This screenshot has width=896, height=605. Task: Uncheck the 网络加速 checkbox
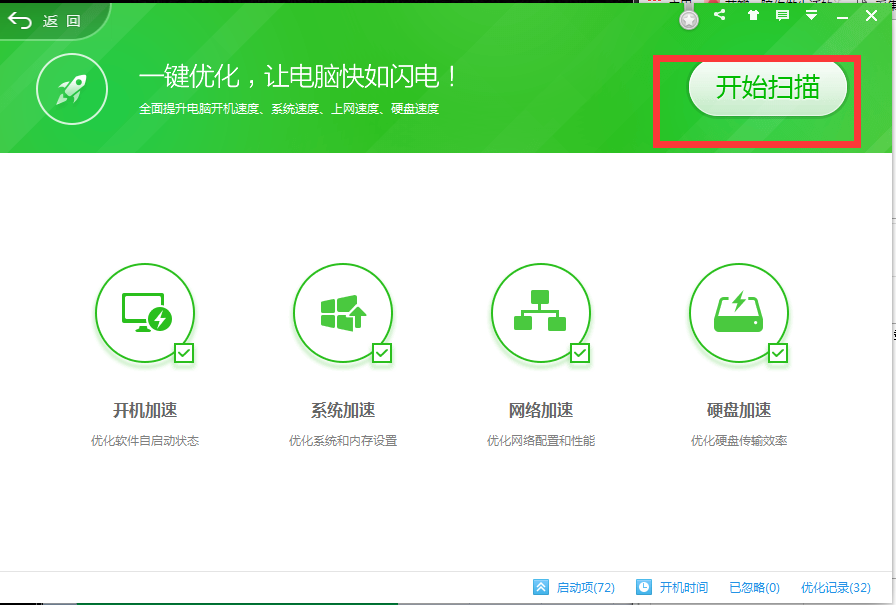(580, 353)
